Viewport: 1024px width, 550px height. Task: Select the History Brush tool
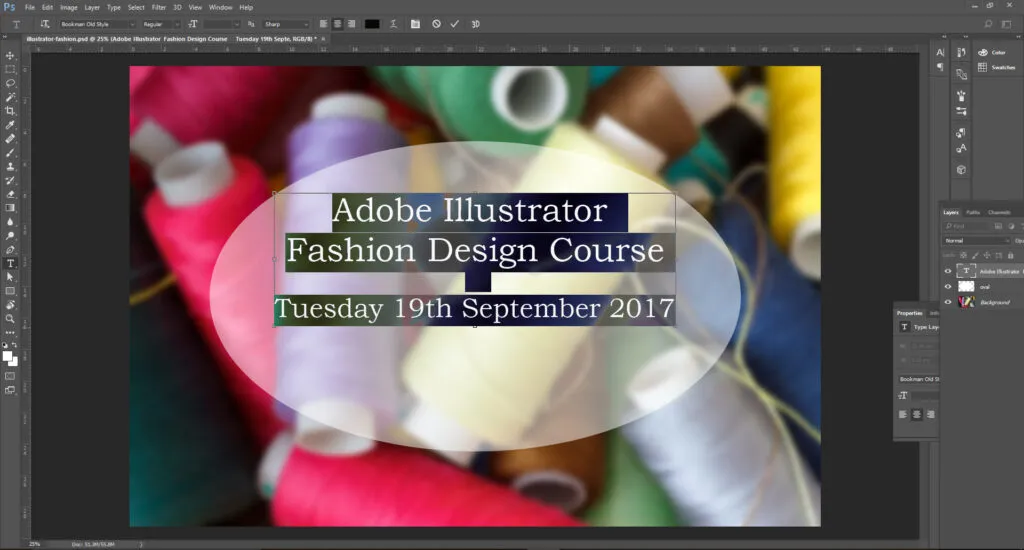[x=10, y=180]
